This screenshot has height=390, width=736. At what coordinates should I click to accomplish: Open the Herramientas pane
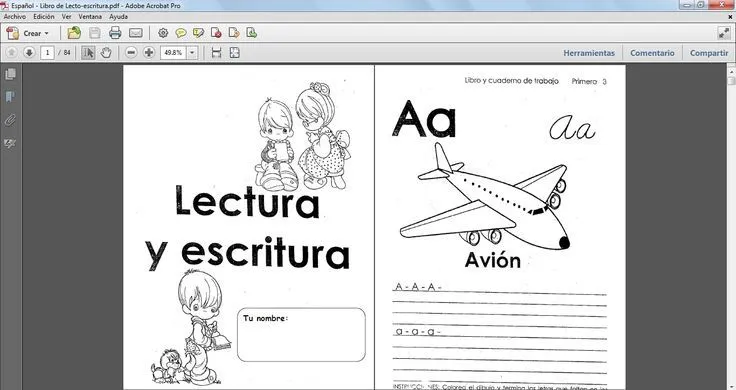[589, 53]
